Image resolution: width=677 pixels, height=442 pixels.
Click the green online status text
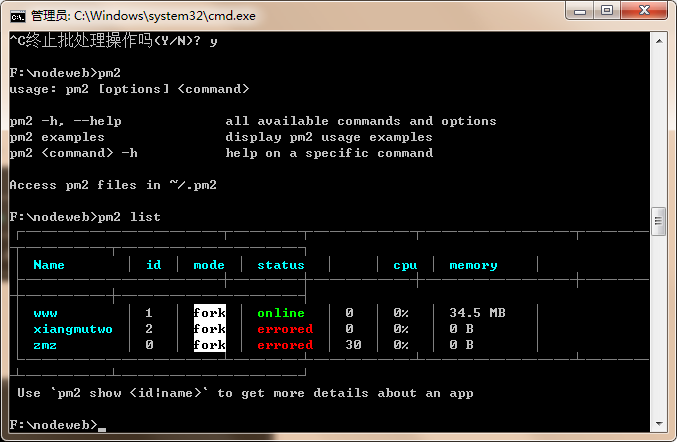pos(280,313)
